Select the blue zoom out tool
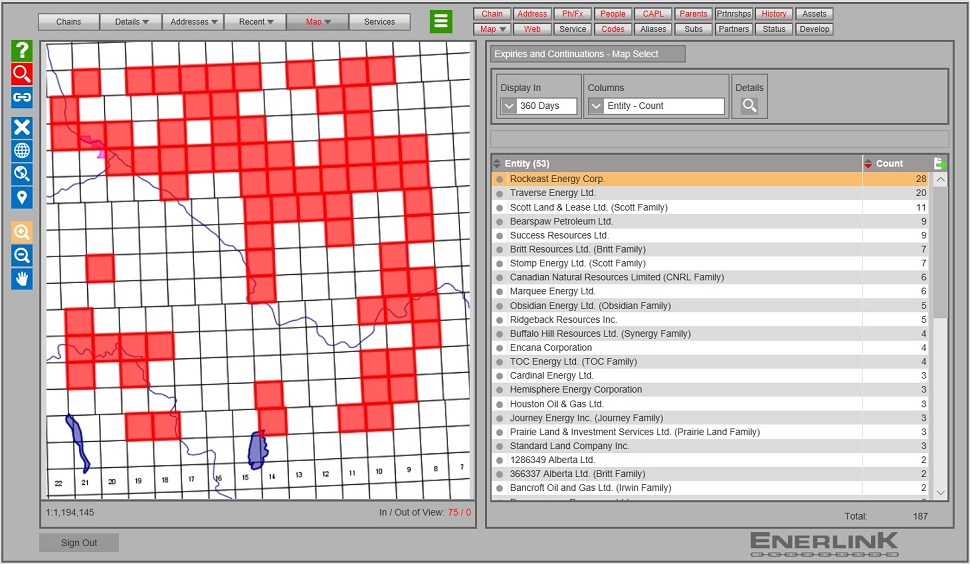970x564 pixels. click(x=22, y=255)
